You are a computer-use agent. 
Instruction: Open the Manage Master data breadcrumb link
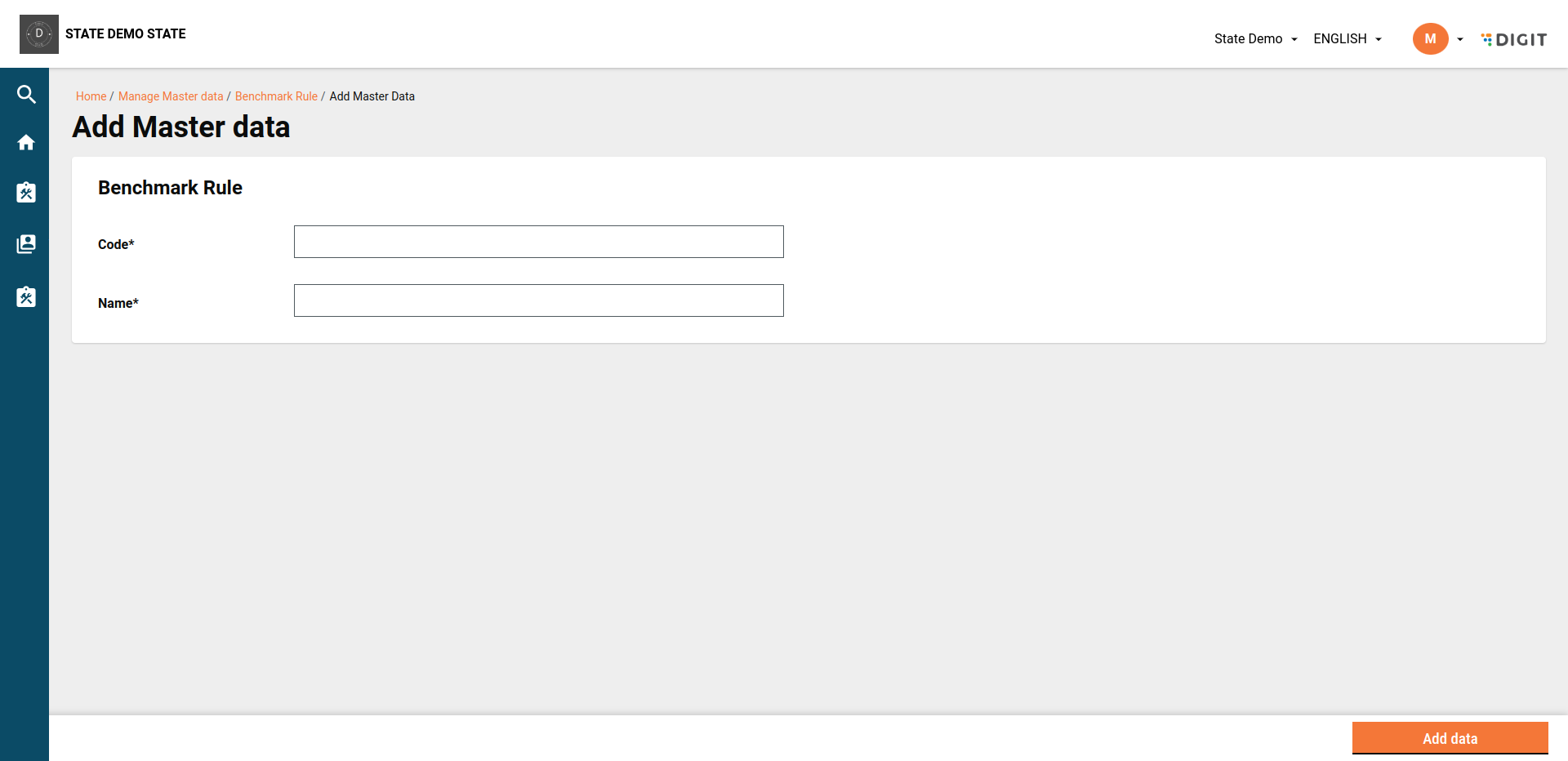point(171,96)
